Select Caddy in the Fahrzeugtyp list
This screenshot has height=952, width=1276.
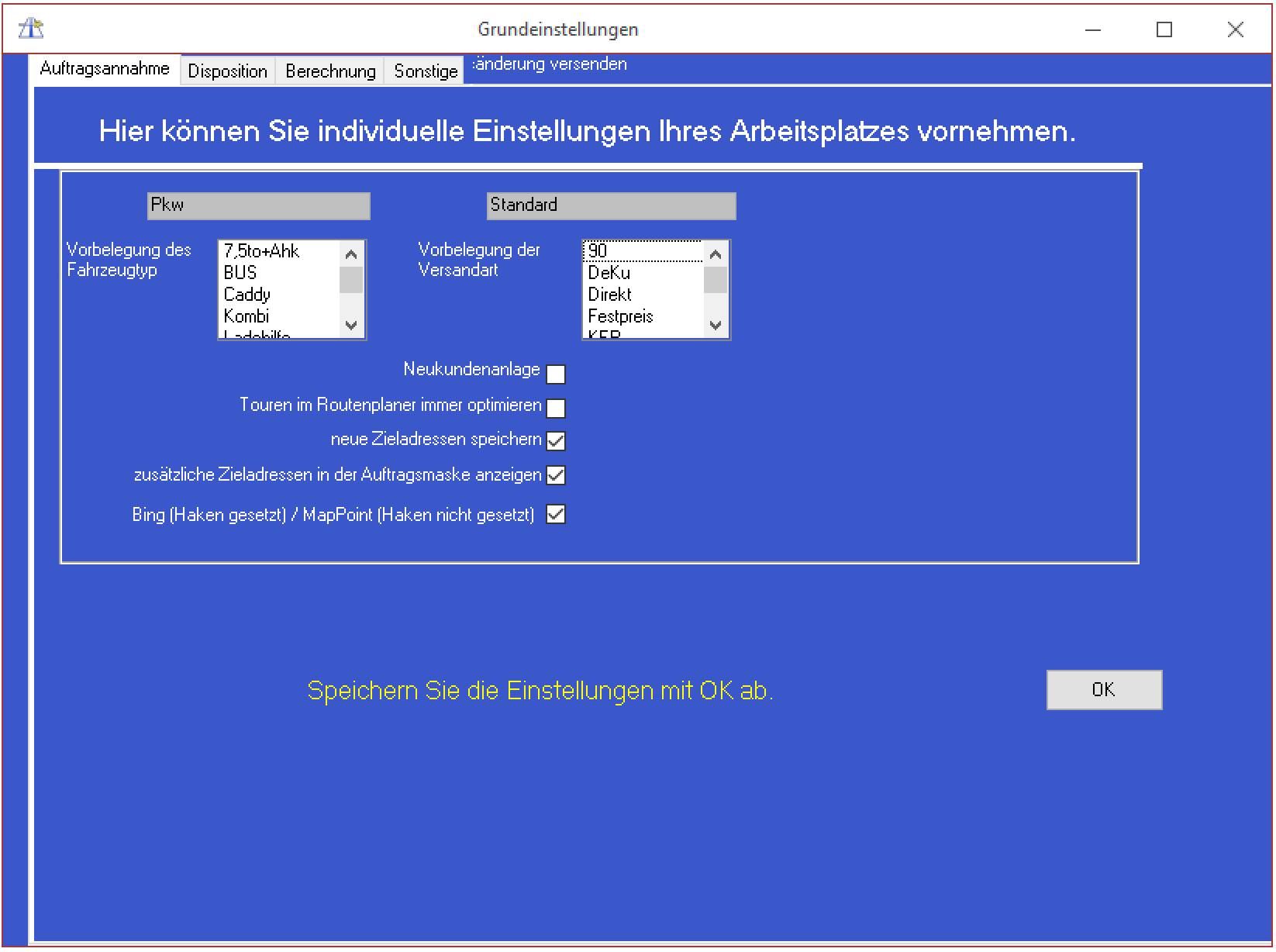pyautogui.click(x=247, y=295)
